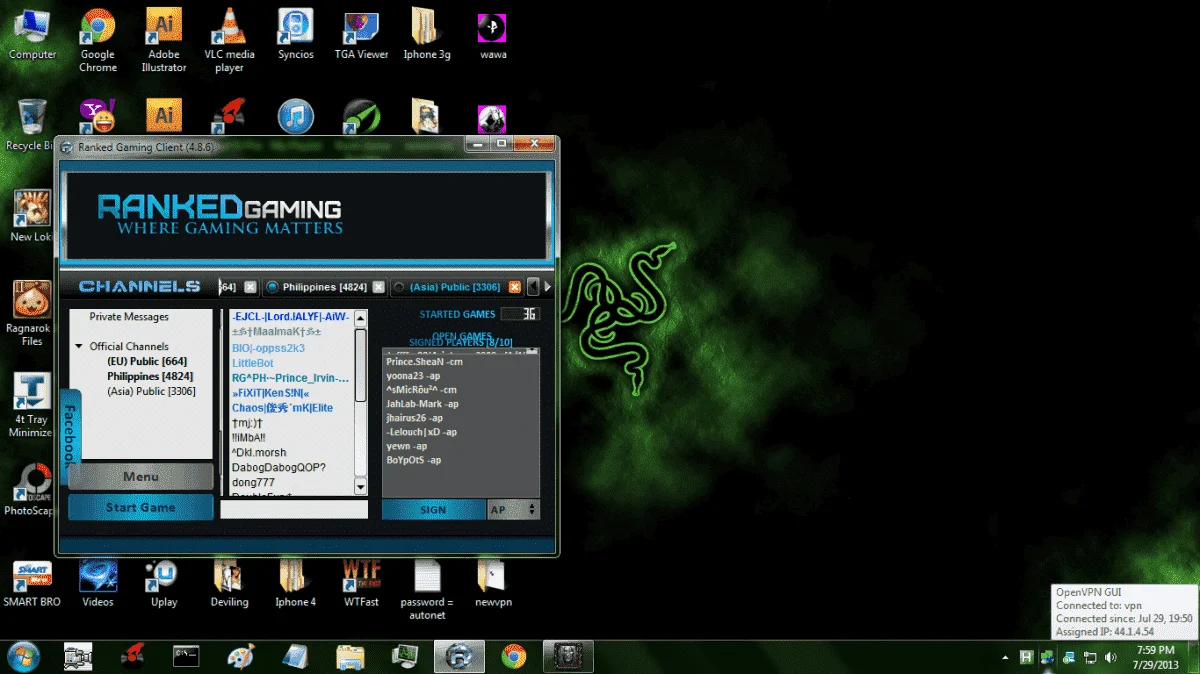The image size is (1200, 674).
Task: Select Private Messages in the channel tree
Action: pos(129,317)
